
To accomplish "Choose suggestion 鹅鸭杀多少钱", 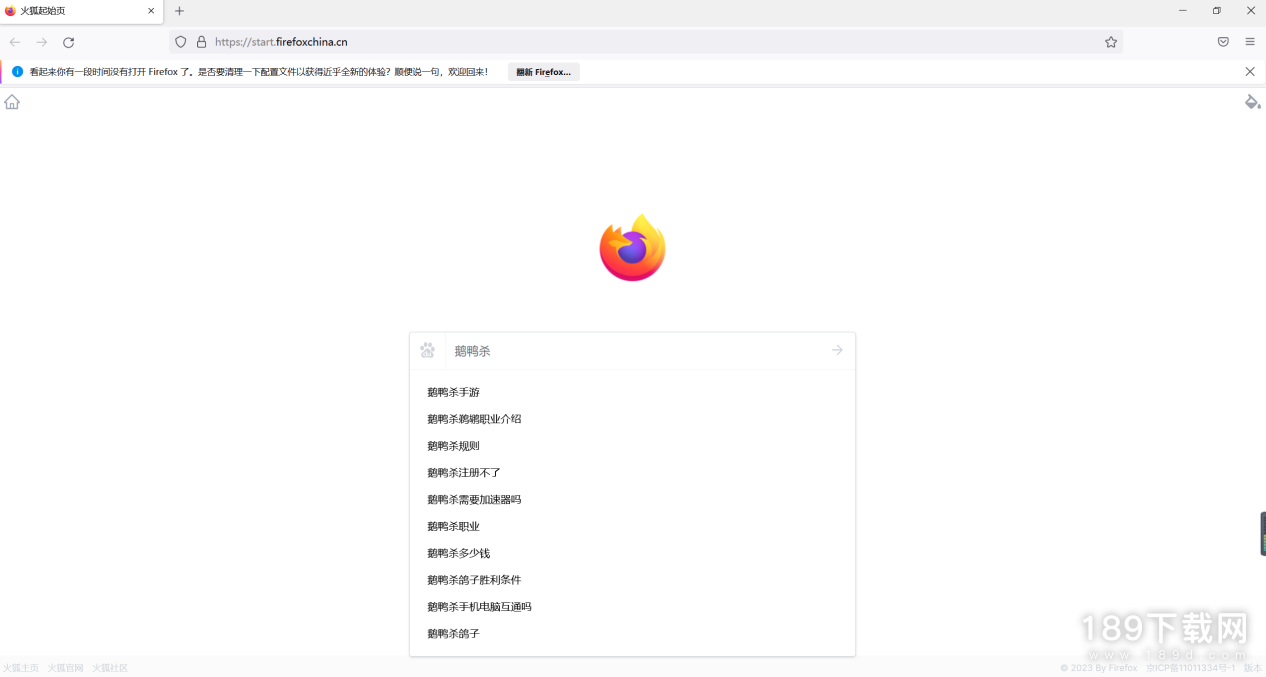I will [458, 553].
